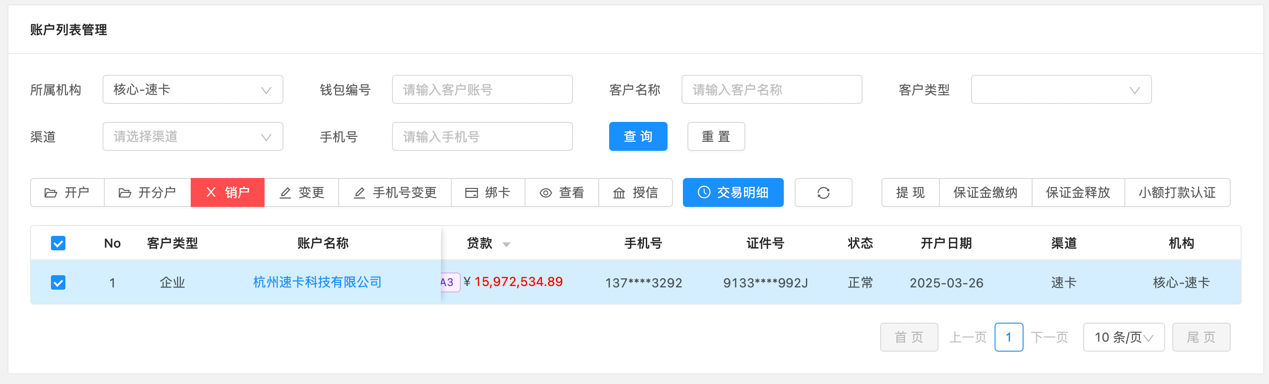
Task: Focus the 客户名称 input field
Action: tap(772, 89)
